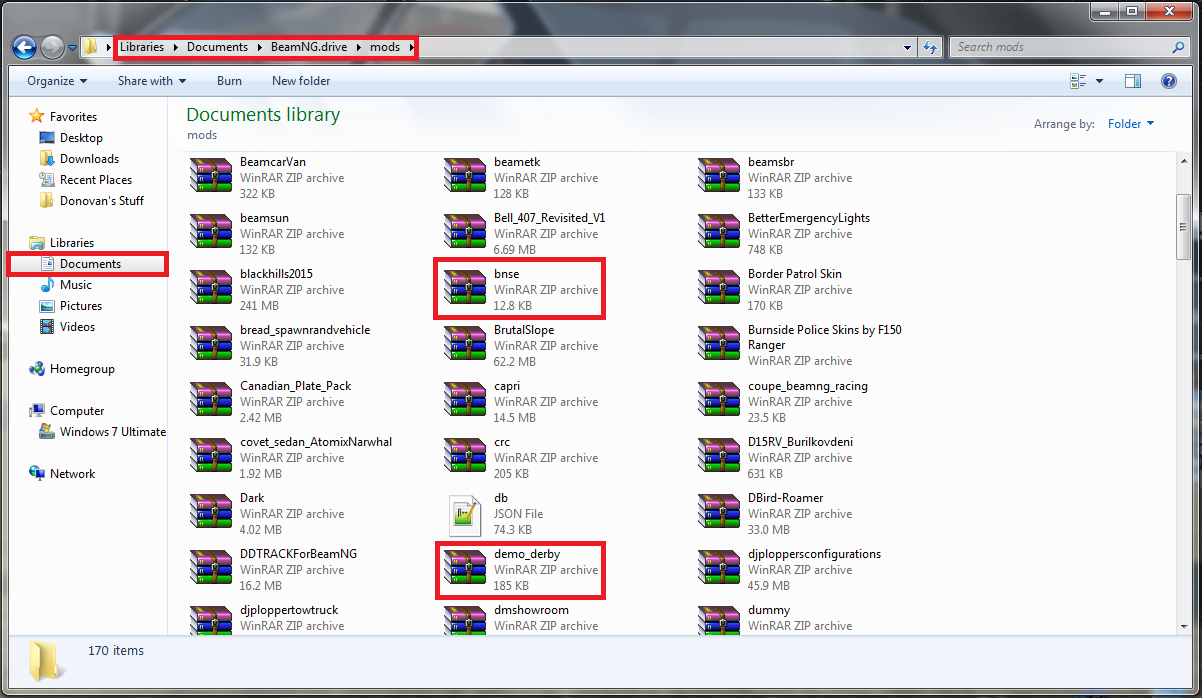
Task: Open the recent pages dropdown arrow
Action: pyautogui.click(x=72, y=47)
